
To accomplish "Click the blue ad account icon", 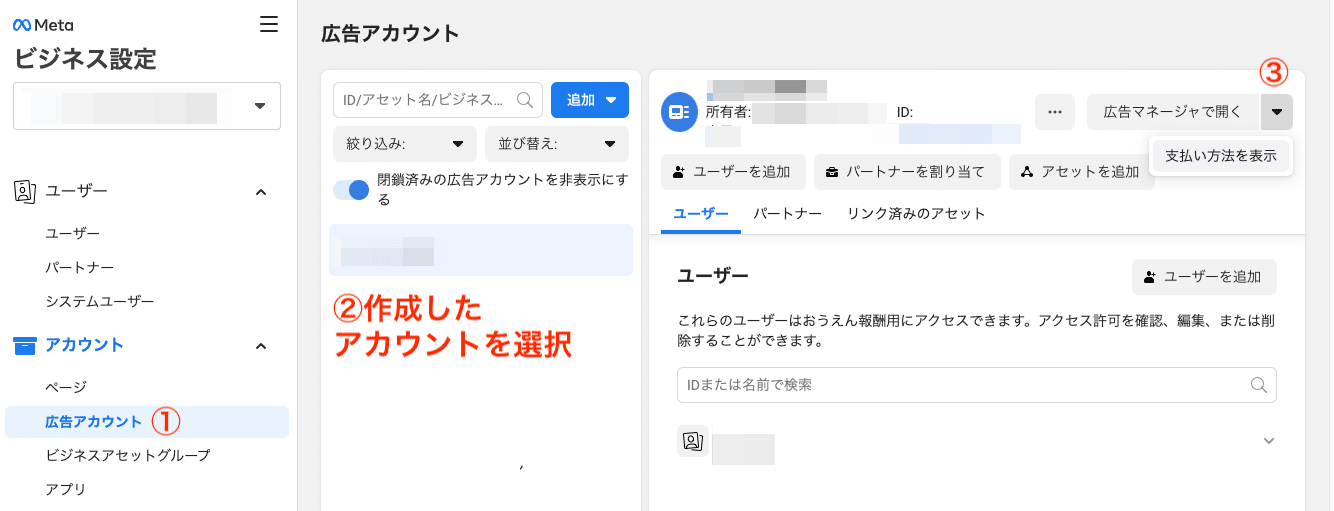I will (679, 112).
